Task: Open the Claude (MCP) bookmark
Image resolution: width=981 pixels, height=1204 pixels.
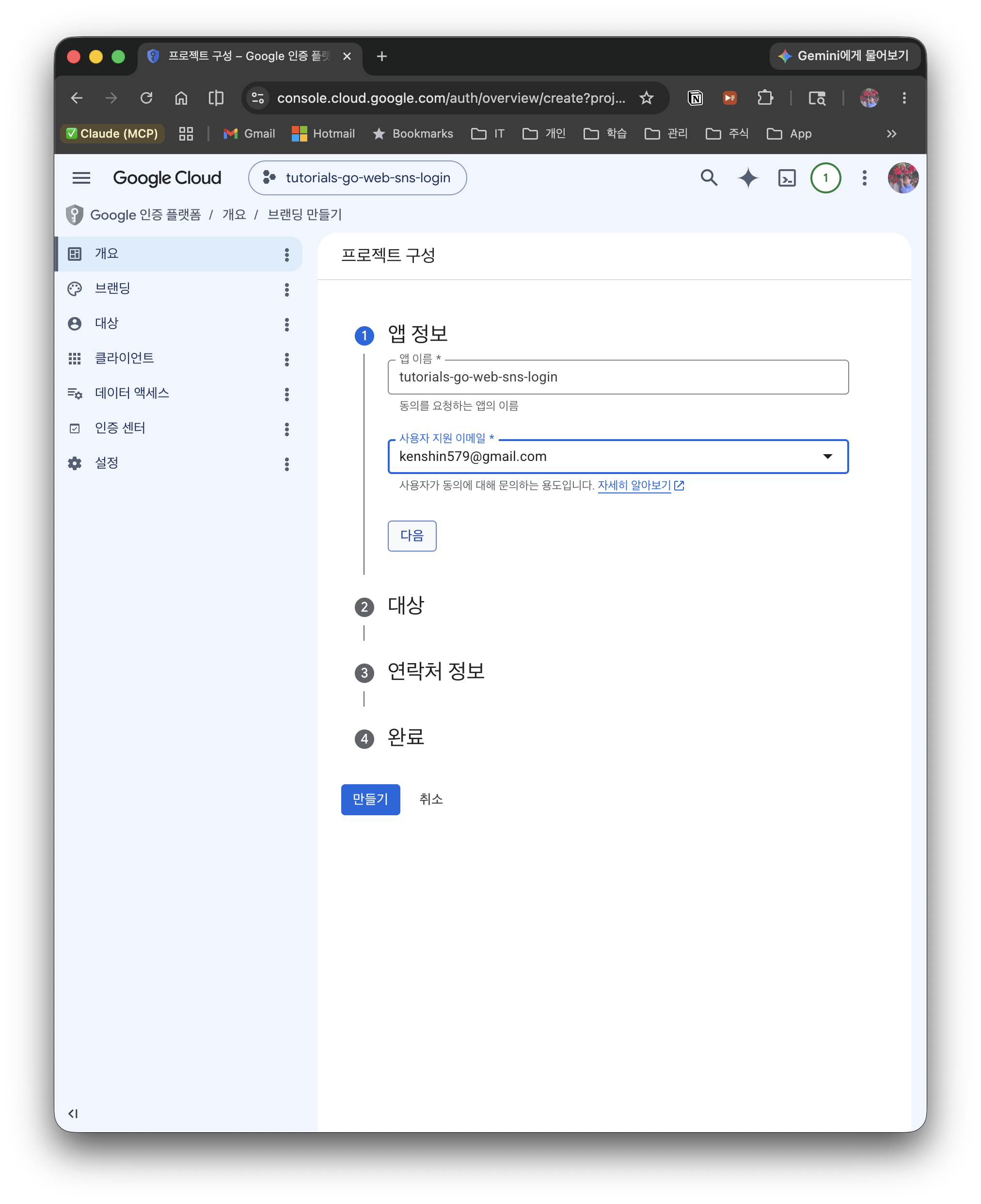Action: point(112,134)
